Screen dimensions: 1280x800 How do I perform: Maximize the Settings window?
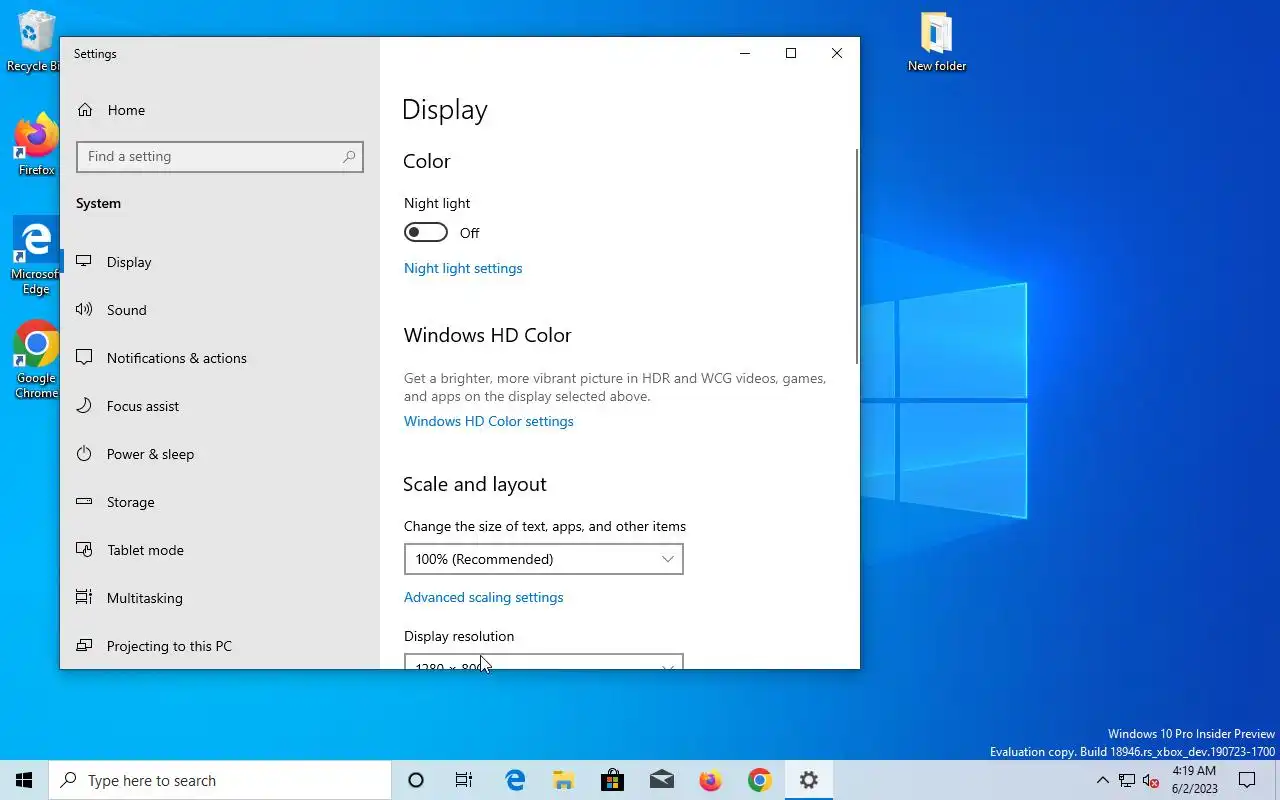click(791, 53)
